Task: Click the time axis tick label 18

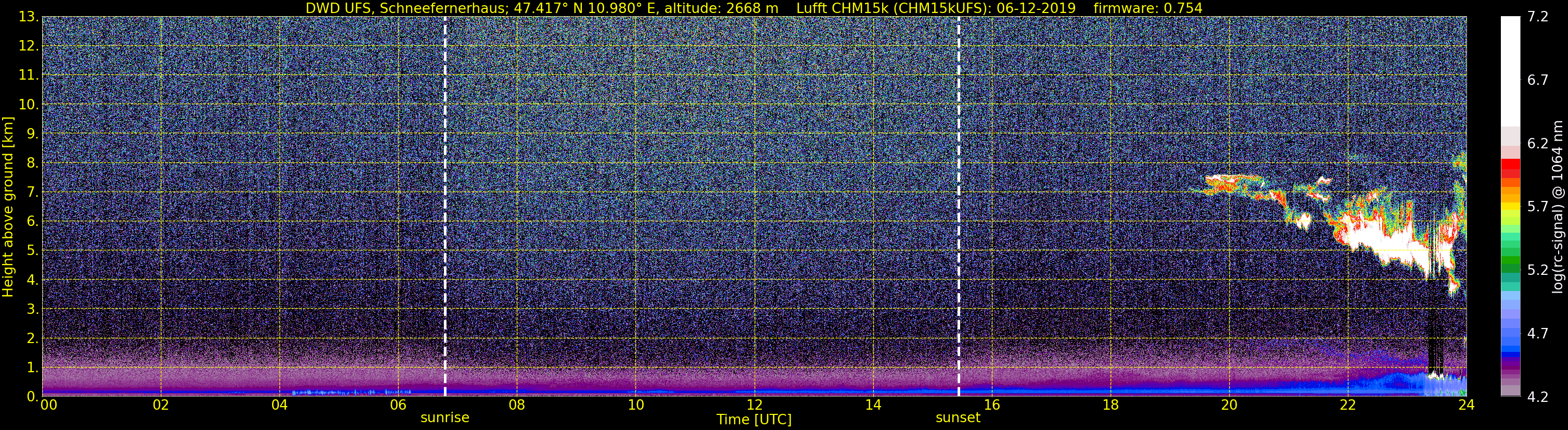Action: click(x=1110, y=406)
